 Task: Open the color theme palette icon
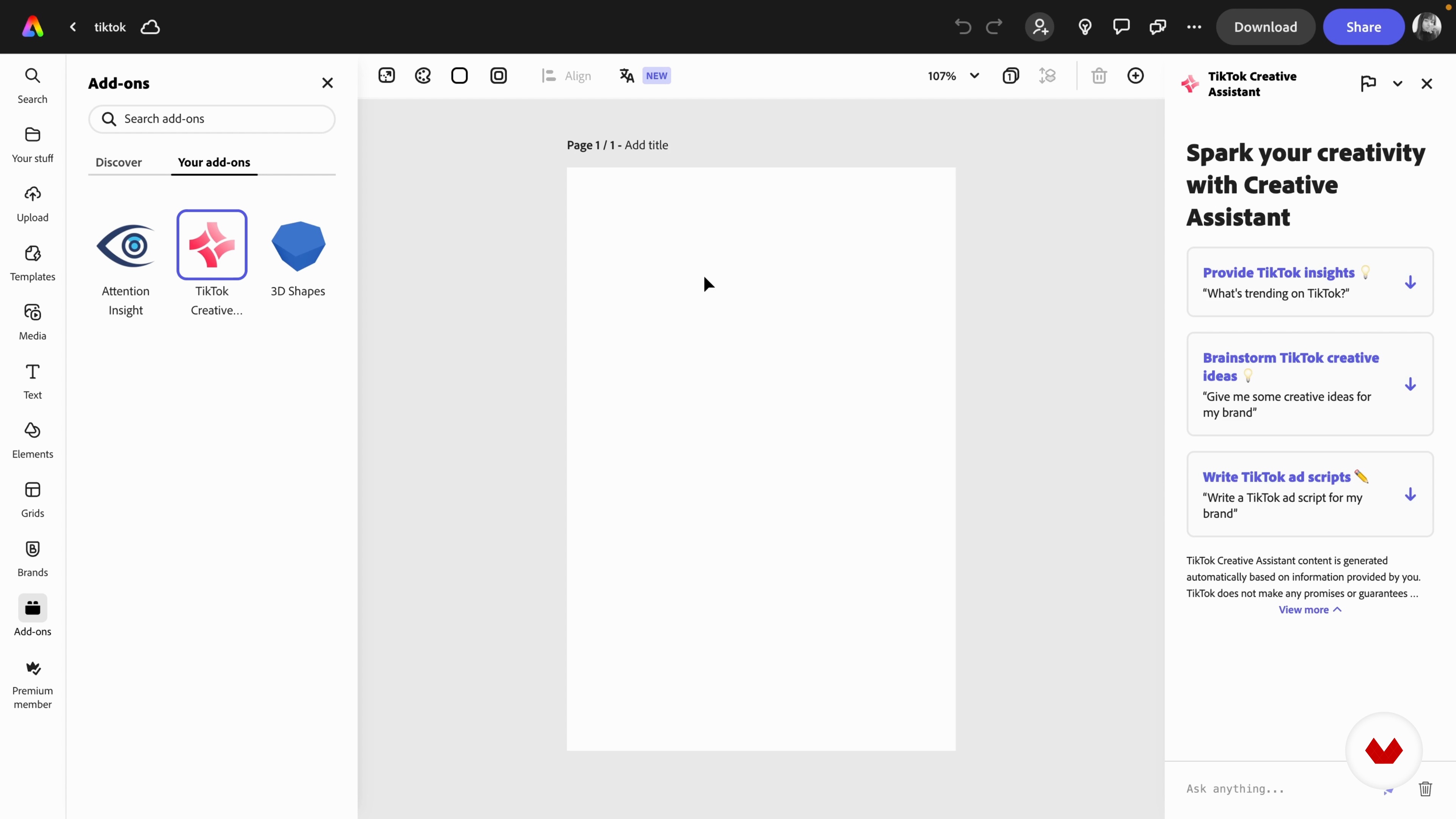point(423,76)
